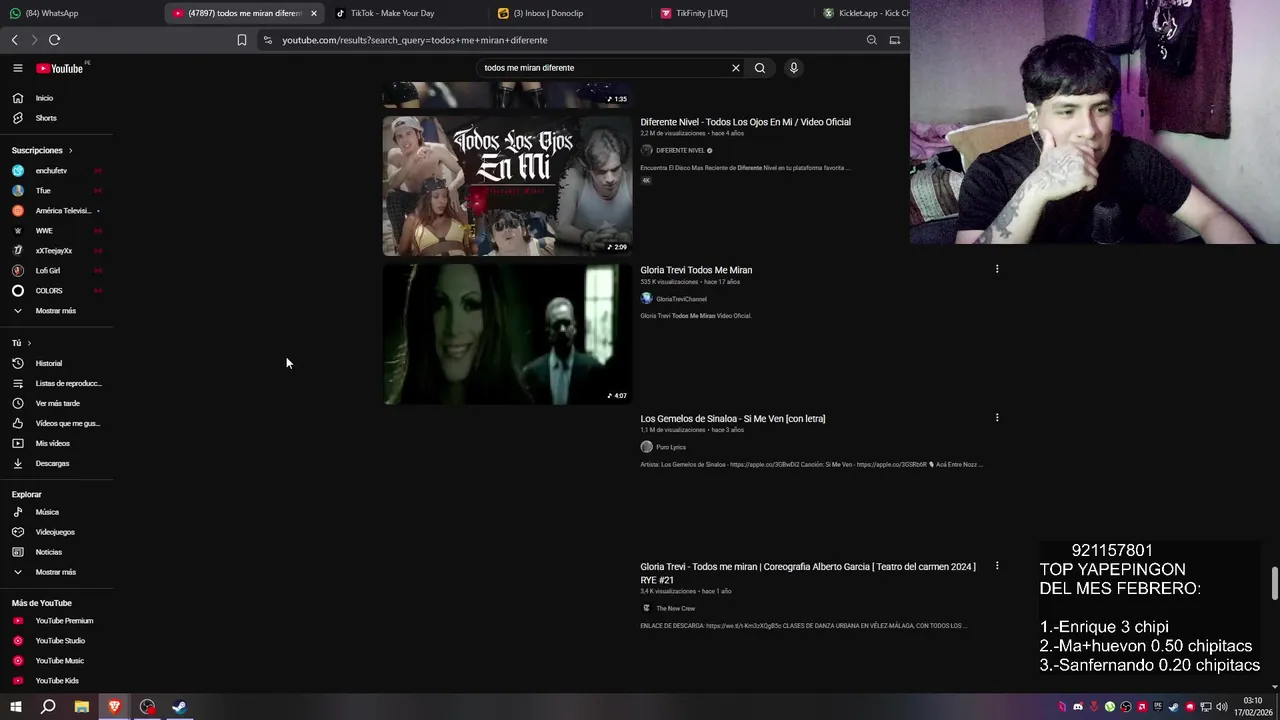Browse Noticias under Explorar

pyautogui.click(x=56, y=552)
